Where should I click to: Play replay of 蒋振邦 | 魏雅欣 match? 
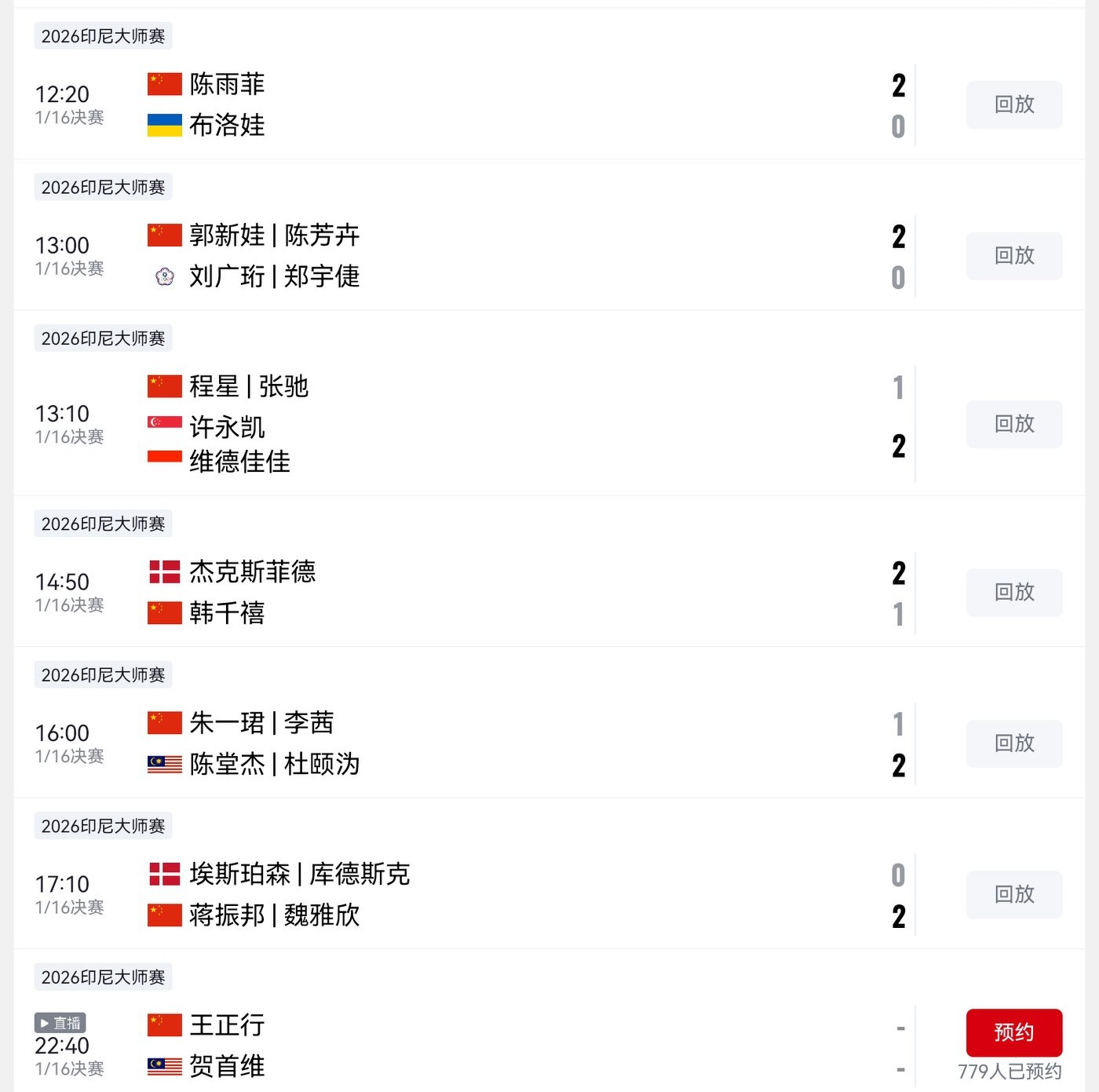1013,894
